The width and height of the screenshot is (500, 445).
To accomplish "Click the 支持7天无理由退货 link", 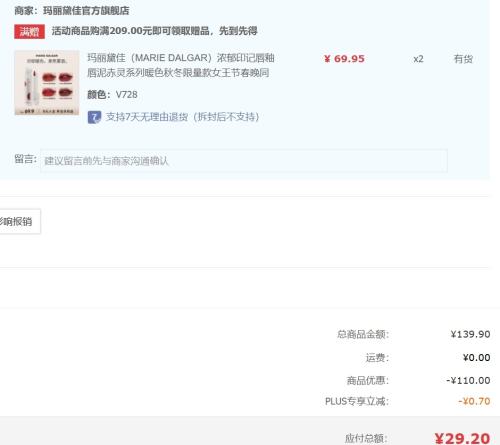I will pyautogui.click(x=182, y=117).
